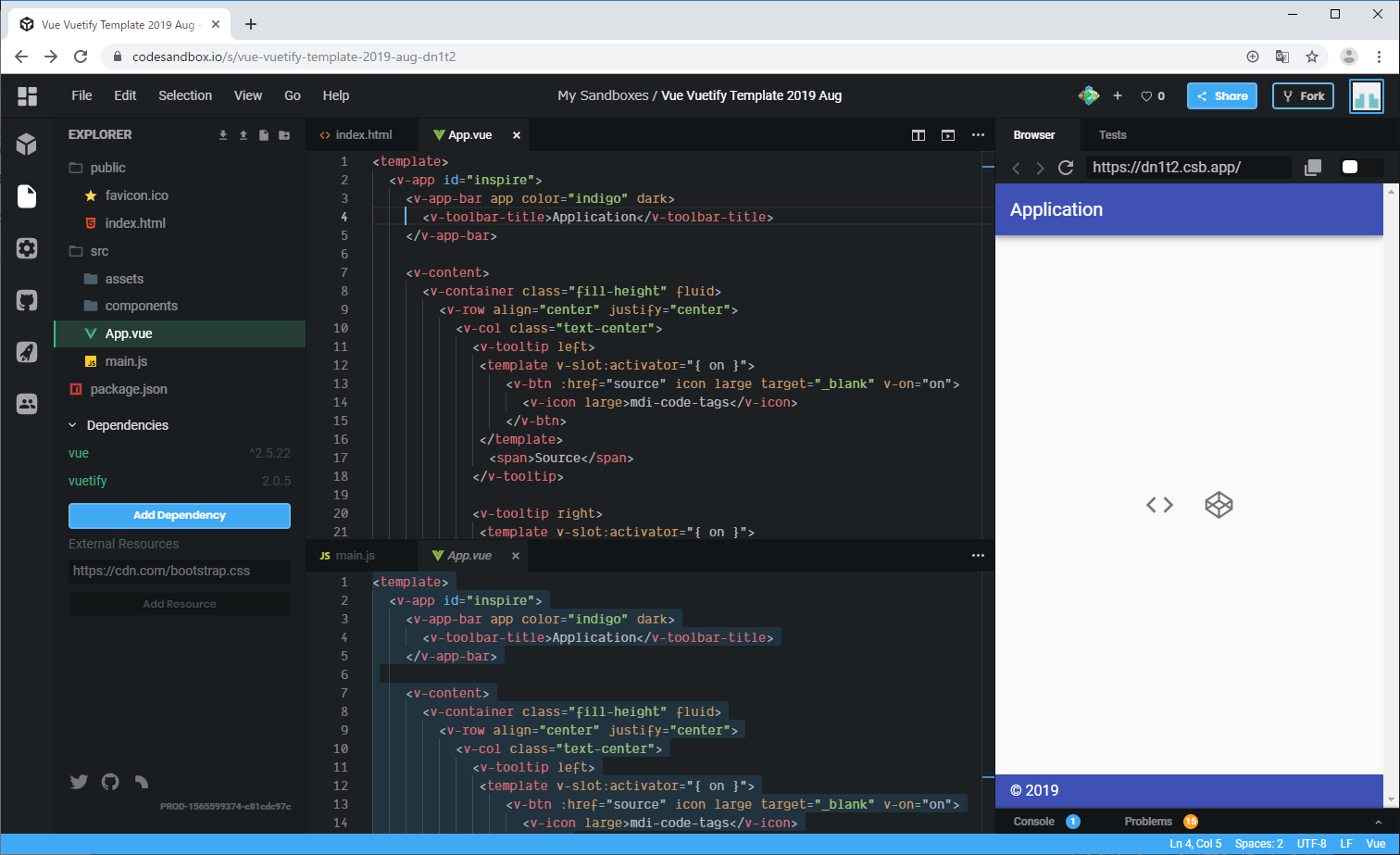The height and width of the screenshot is (855, 1400).
Task: Open the Sandbox Info cube icon in sidebar
Action: (x=27, y=144)
